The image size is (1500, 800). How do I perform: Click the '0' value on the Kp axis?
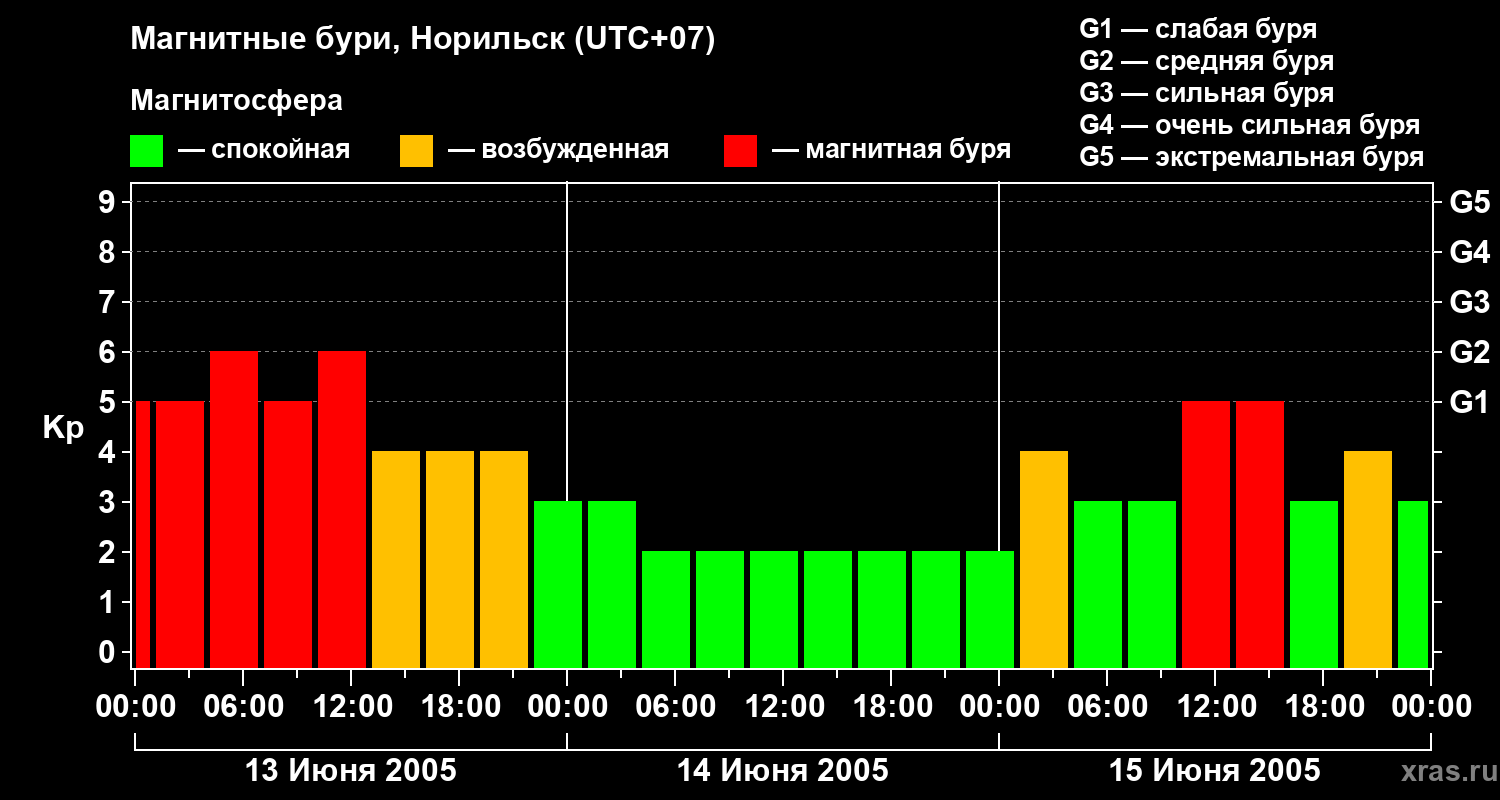[109, 652]
